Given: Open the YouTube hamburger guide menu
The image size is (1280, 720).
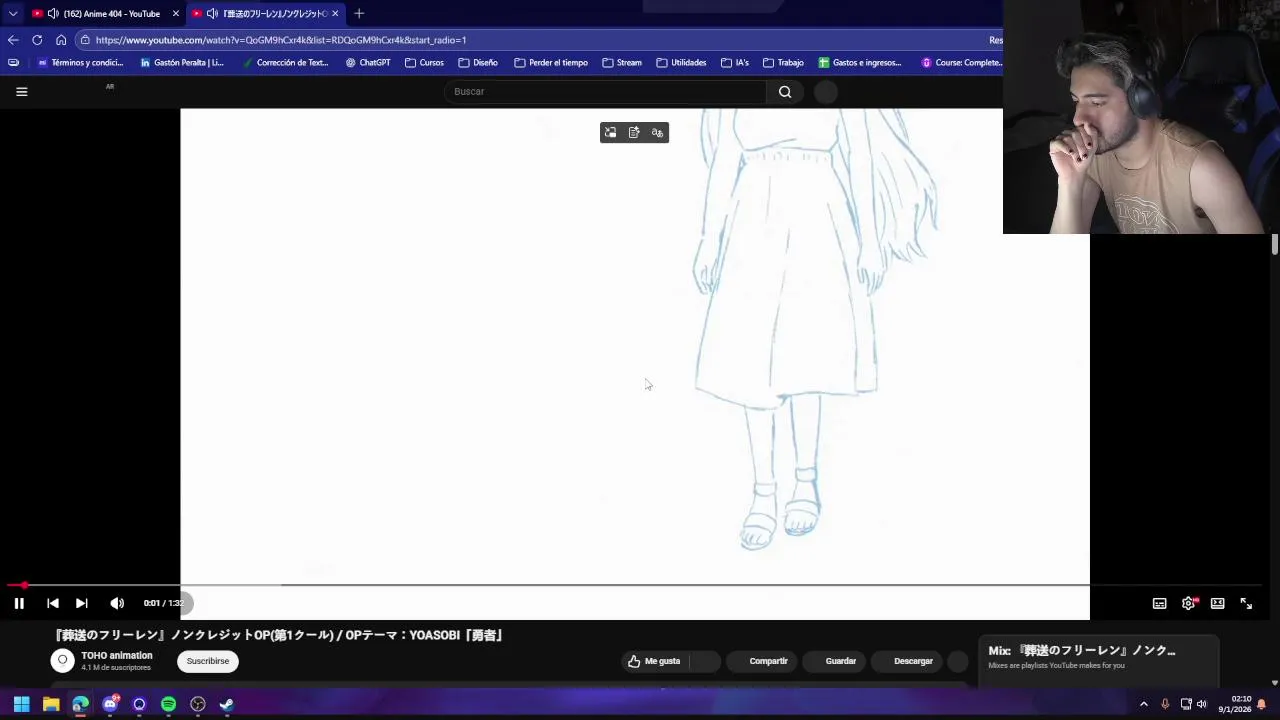Looking at the screenshot, I should pyautogui.click(x=21, y=91).
